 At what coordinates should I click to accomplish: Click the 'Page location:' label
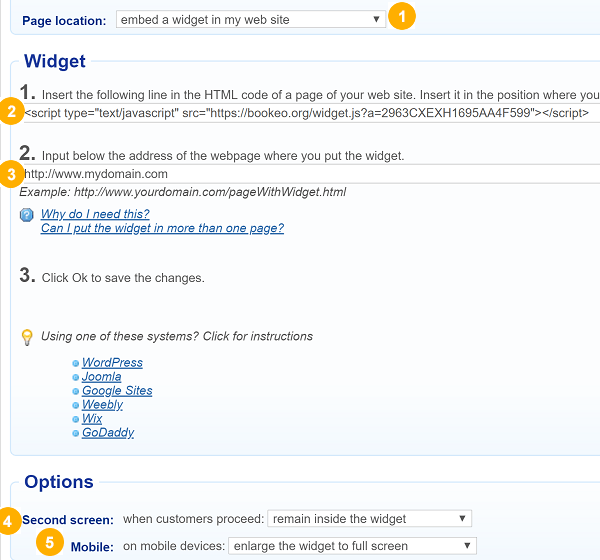click(x=64, y=21)
